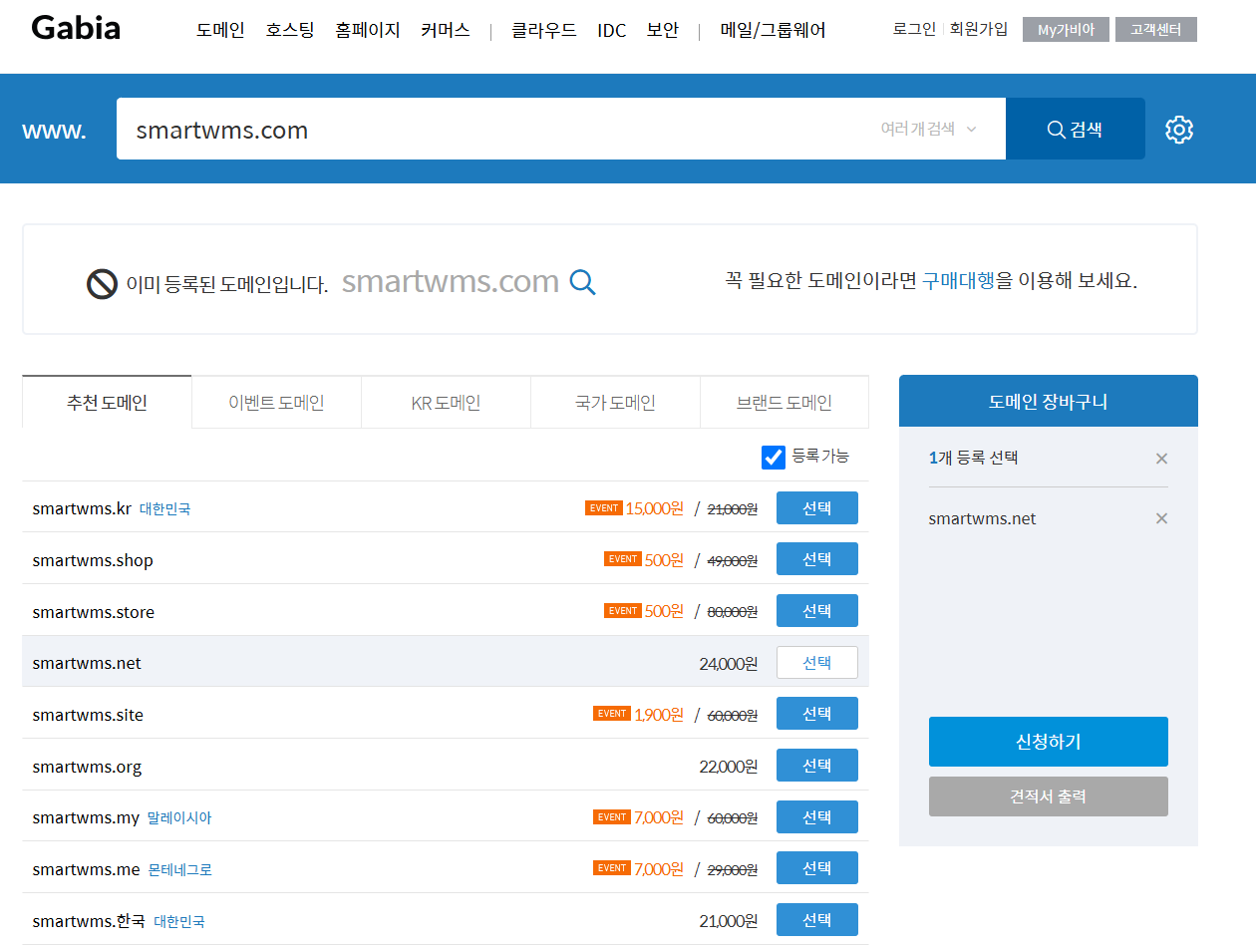Click the Gabia logo
Viewport: 1256px width, 952px height.
(76, 28)
